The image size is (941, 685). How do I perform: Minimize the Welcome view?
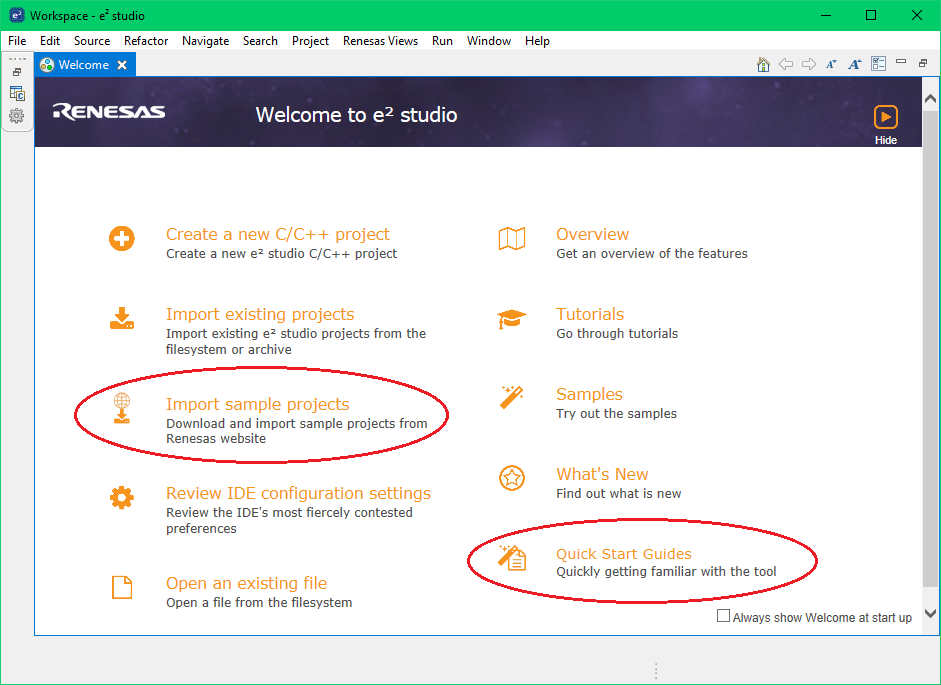click(x=901, y=61)
